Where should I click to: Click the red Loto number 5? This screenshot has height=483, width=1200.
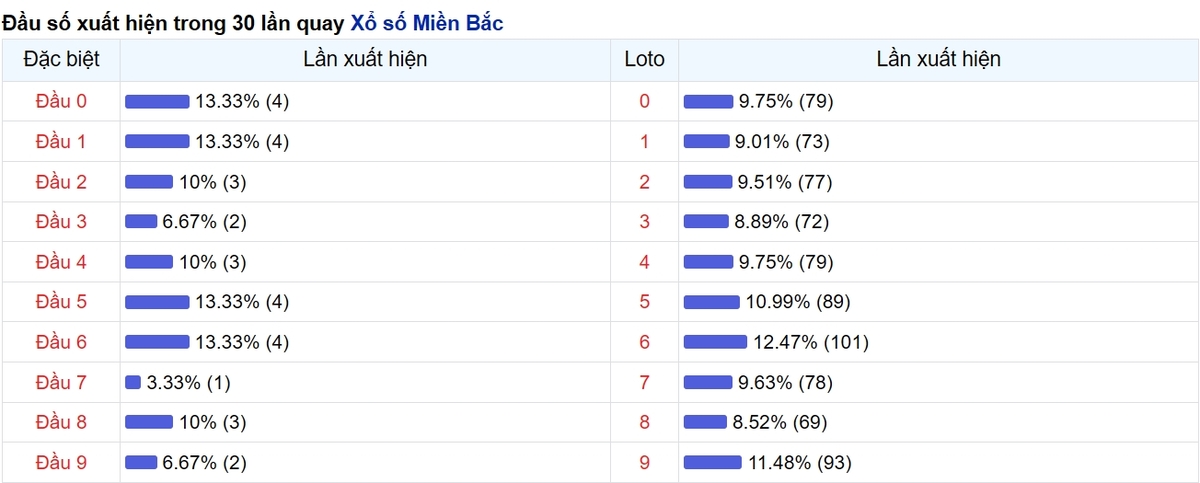[644, 302]
